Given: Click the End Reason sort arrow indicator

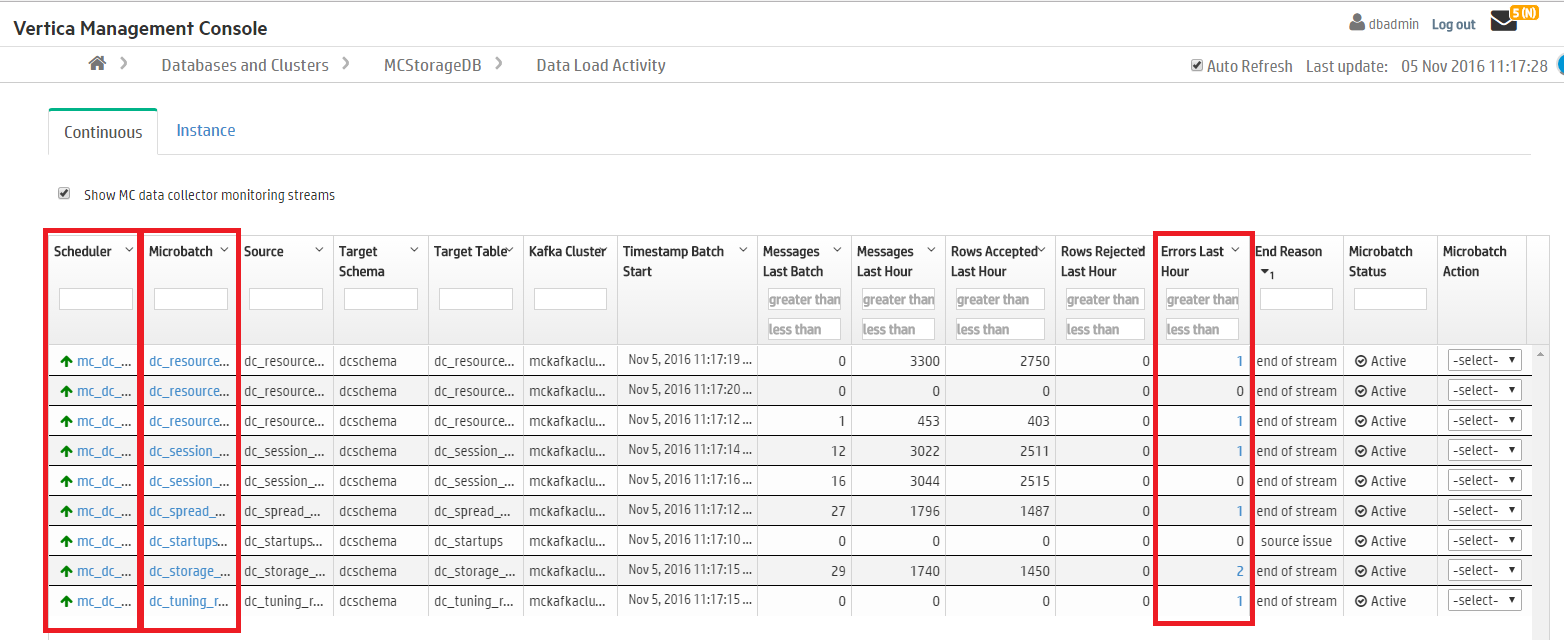Looking at the screenshot, I should pyautogui.click(x=1264, y=272).
